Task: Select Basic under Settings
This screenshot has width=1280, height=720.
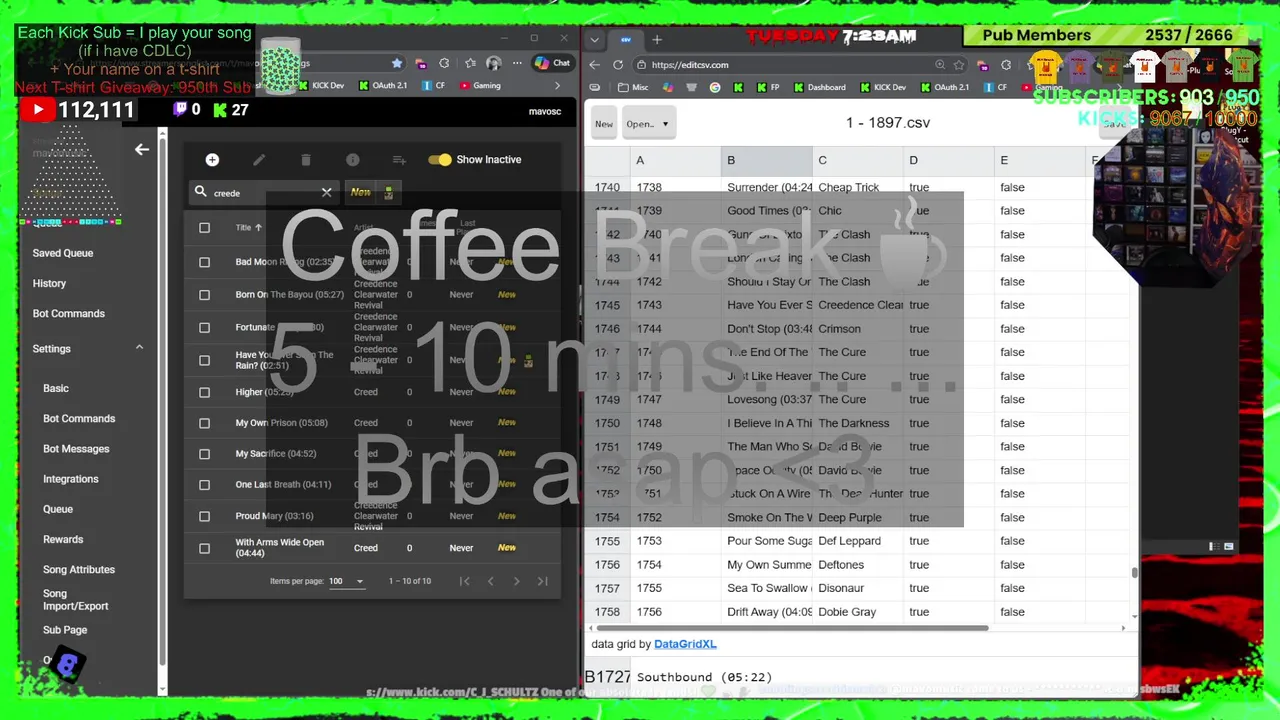Action: [56, 388]
